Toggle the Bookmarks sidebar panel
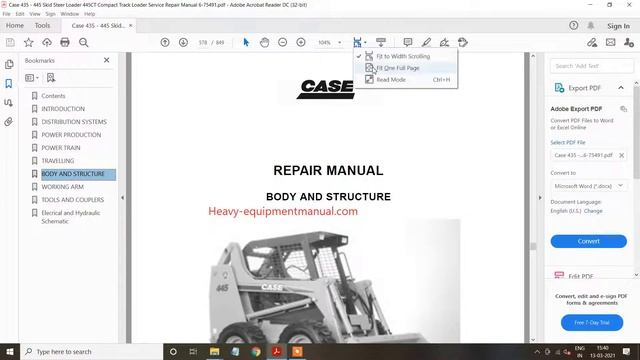This screenshot has width=640, height=360. [9, 84]
